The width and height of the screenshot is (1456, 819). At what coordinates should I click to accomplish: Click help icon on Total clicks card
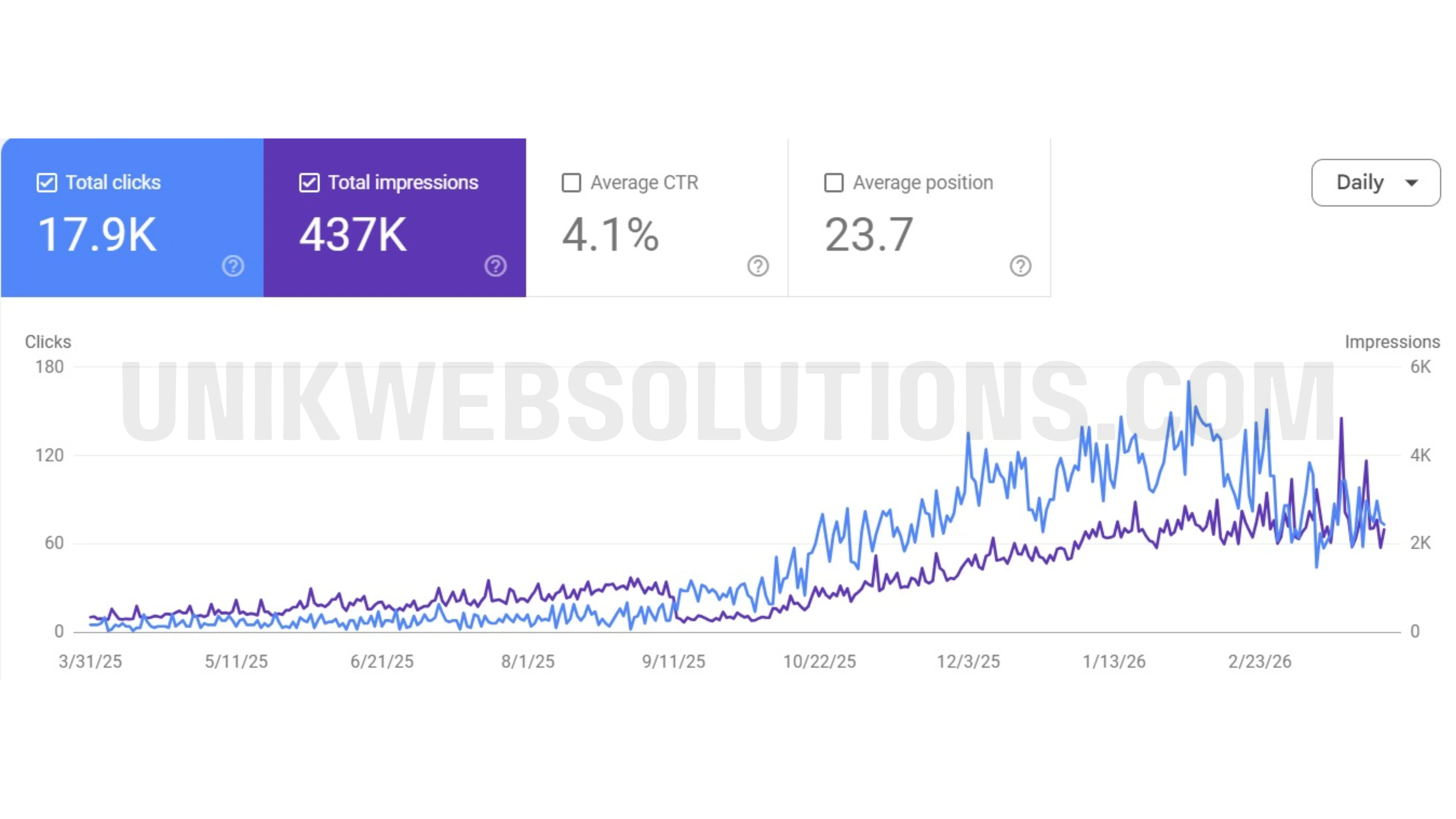coord(233,266)
